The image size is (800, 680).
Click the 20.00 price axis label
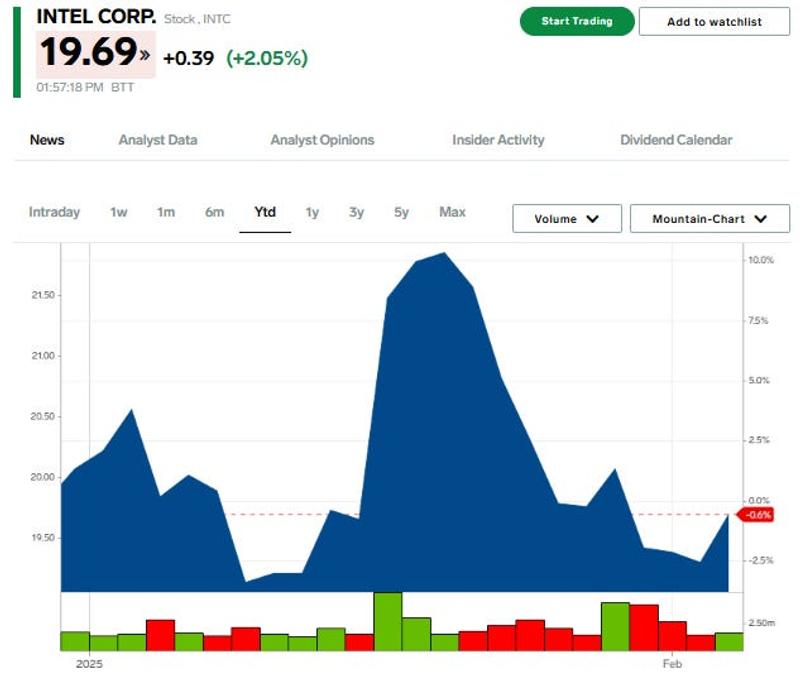[x=43, y=477]
